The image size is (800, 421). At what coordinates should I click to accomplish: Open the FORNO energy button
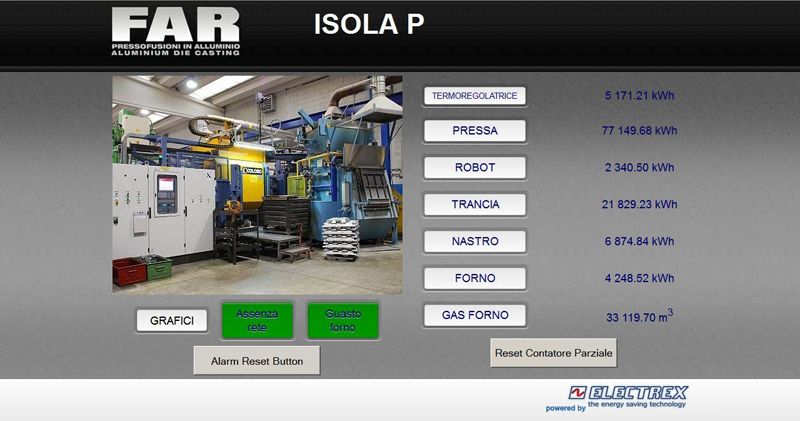tap(475, 278)
